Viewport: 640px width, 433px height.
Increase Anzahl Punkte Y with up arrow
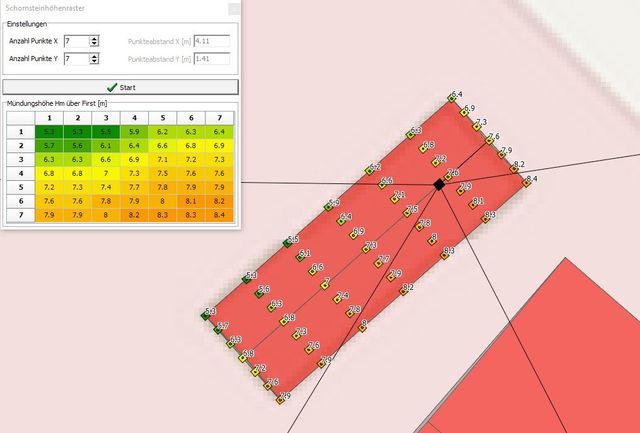tap(94, 56)
